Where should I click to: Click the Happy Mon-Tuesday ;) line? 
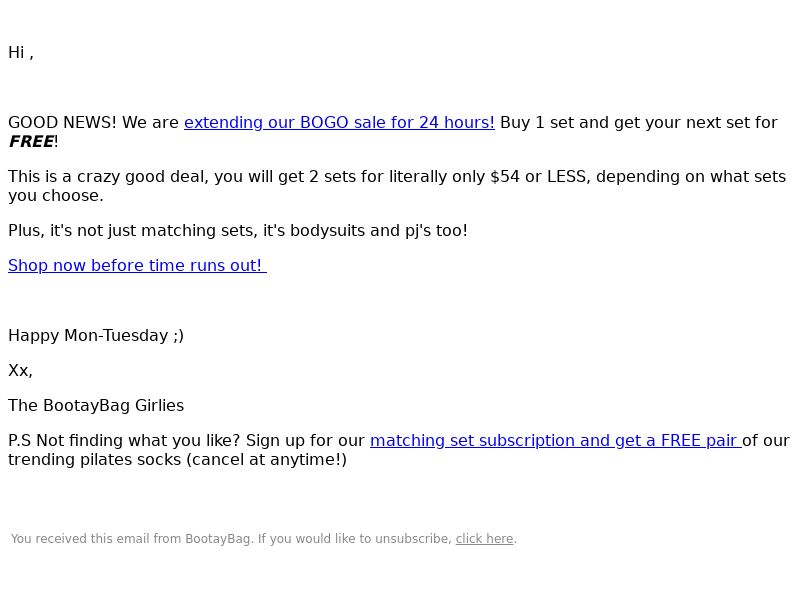96,336
